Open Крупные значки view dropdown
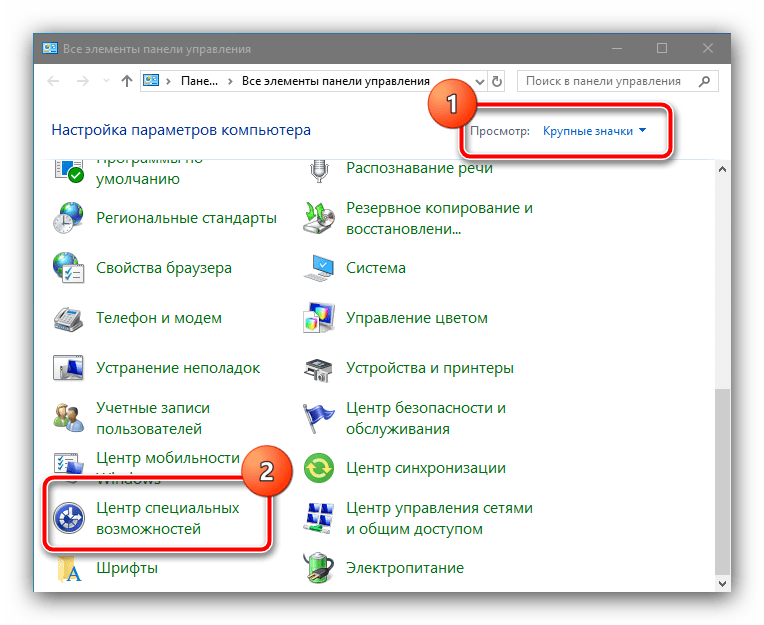The image size is (764, 625). click(594, 131)
